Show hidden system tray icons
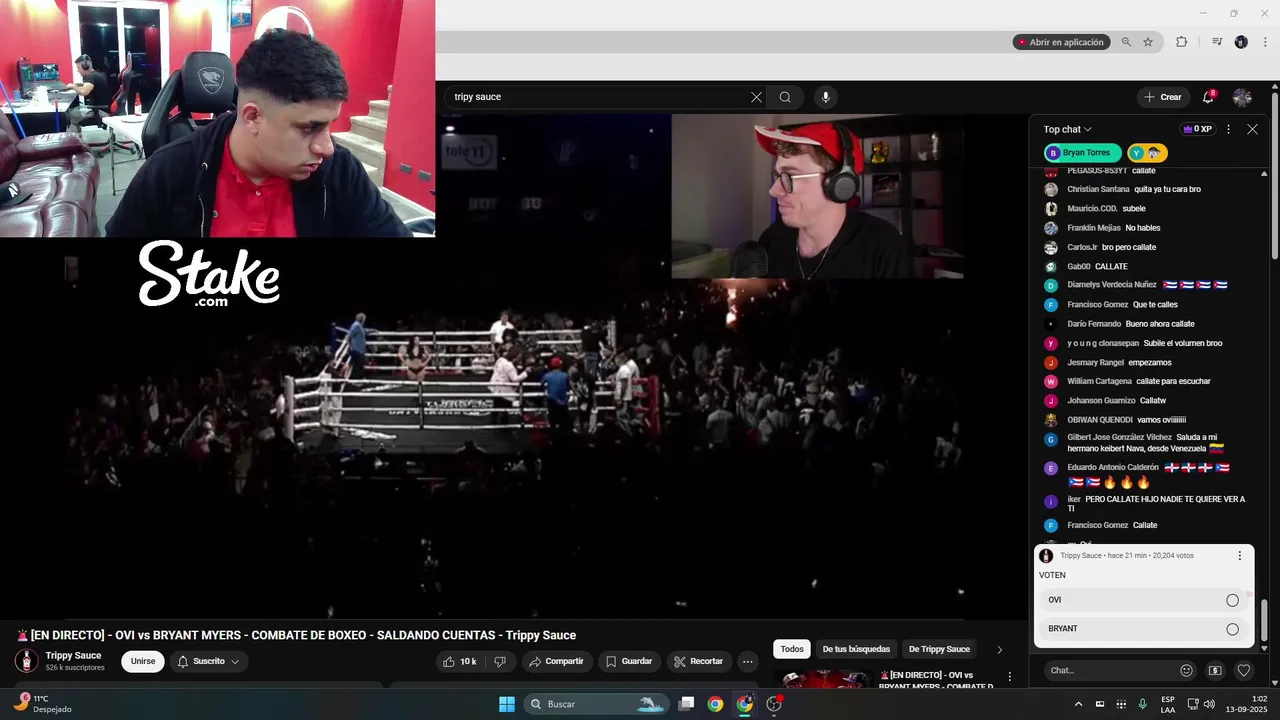The height and width of the screenshot is (720, 1280). (x=1078, y=704)
